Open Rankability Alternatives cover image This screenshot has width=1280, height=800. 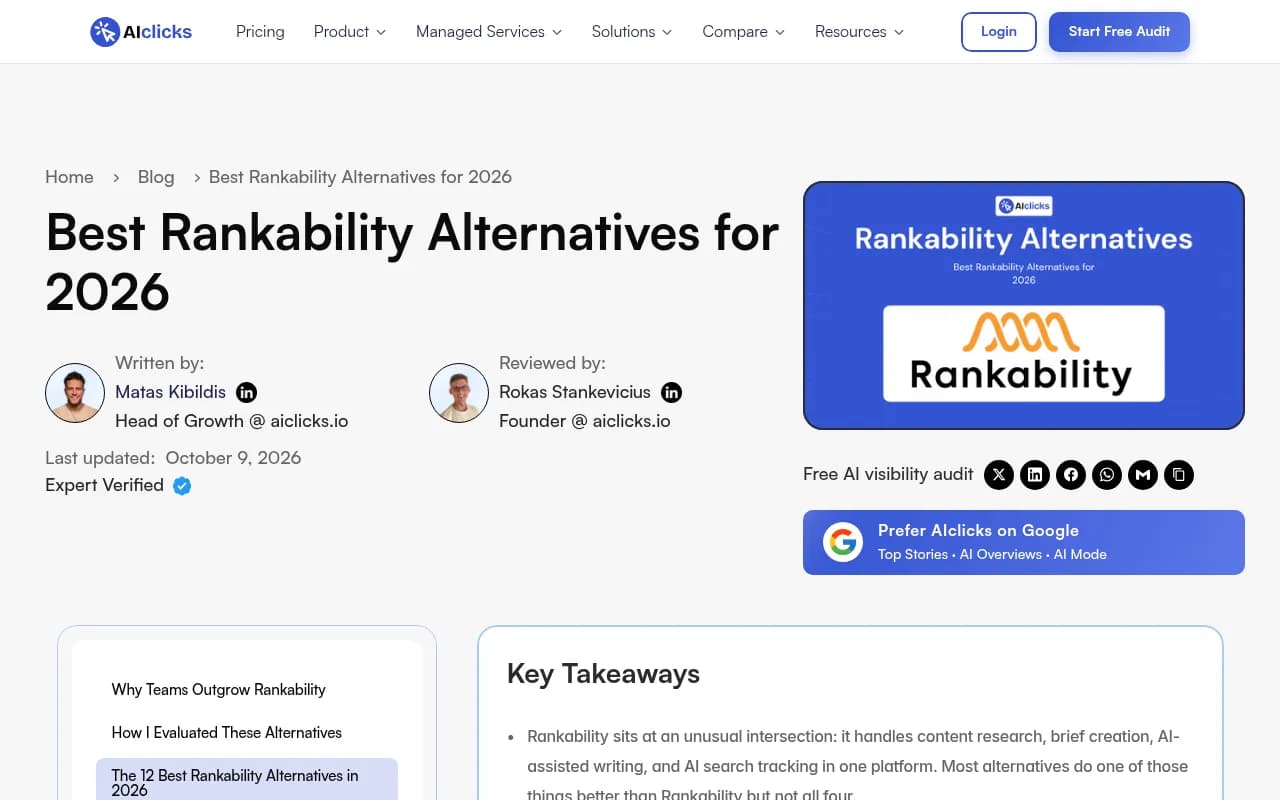coord(1024,305)
